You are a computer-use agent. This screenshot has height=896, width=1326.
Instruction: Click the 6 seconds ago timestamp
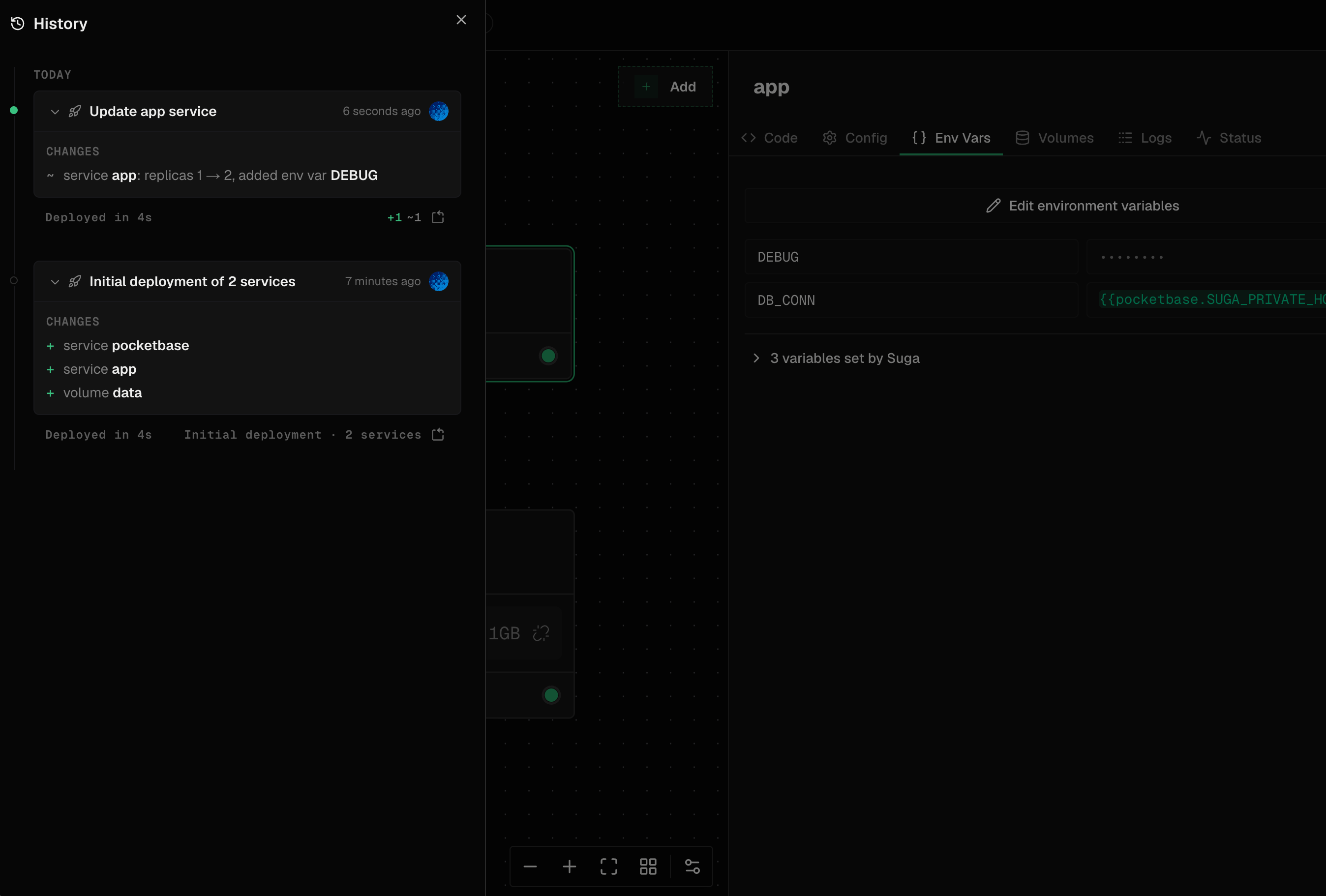(382, 111)
